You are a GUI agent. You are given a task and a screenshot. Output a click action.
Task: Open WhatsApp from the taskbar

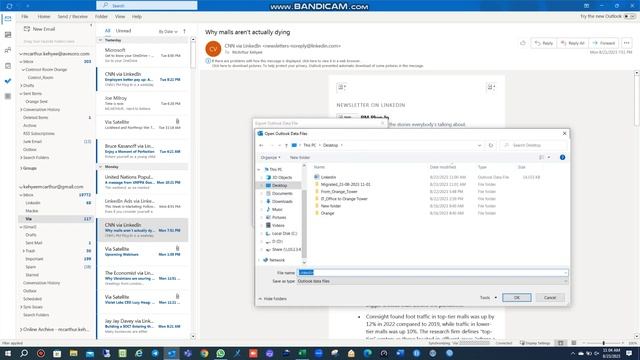pos(220,353)
